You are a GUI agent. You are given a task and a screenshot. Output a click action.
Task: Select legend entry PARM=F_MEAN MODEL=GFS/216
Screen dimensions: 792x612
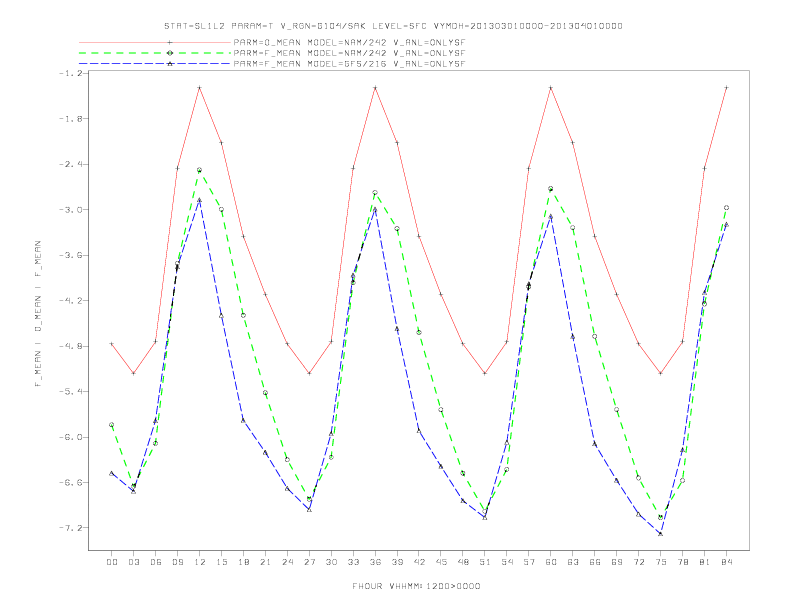click(x=349, y=64)
